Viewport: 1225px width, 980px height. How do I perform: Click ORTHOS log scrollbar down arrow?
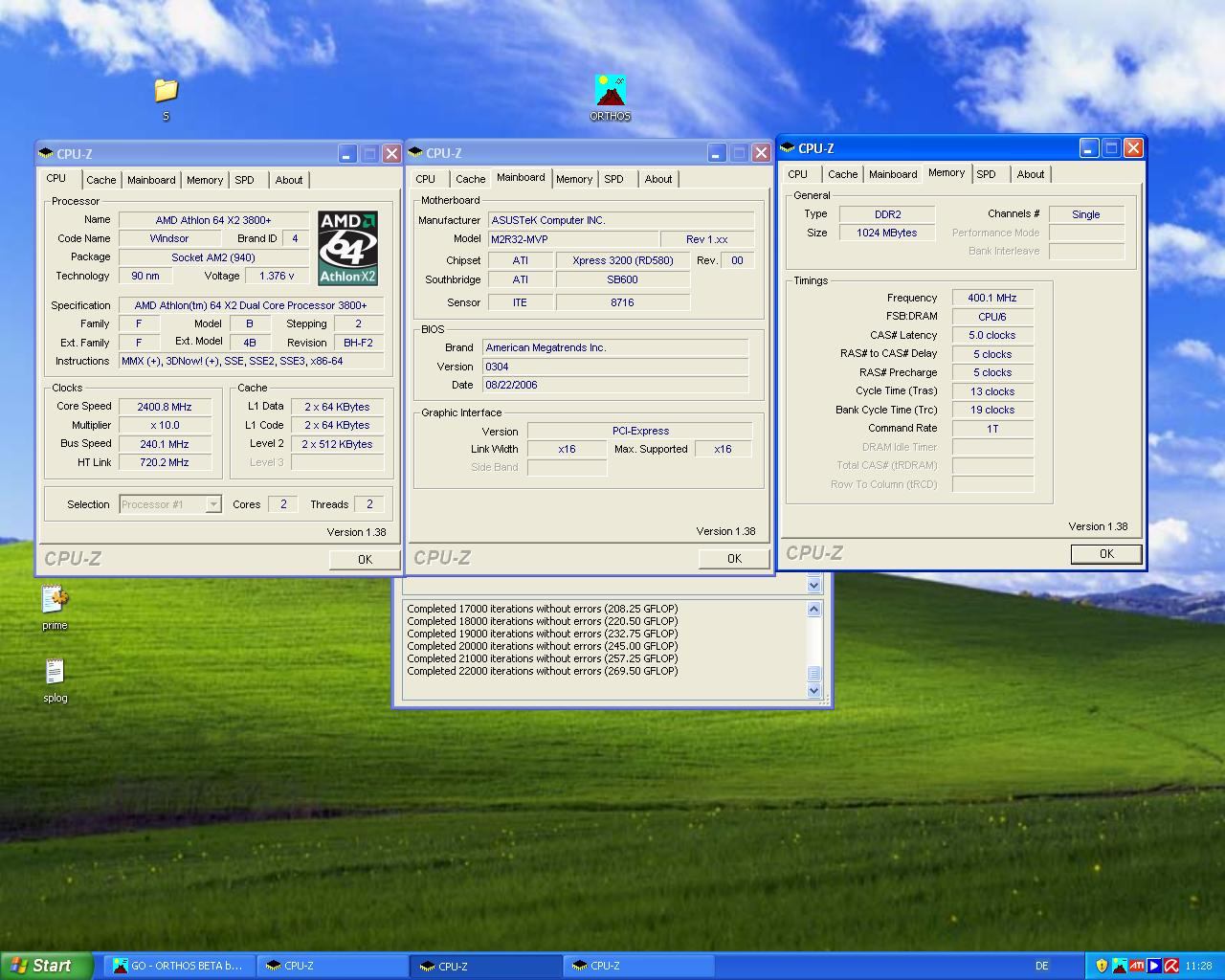coord(814,690)
